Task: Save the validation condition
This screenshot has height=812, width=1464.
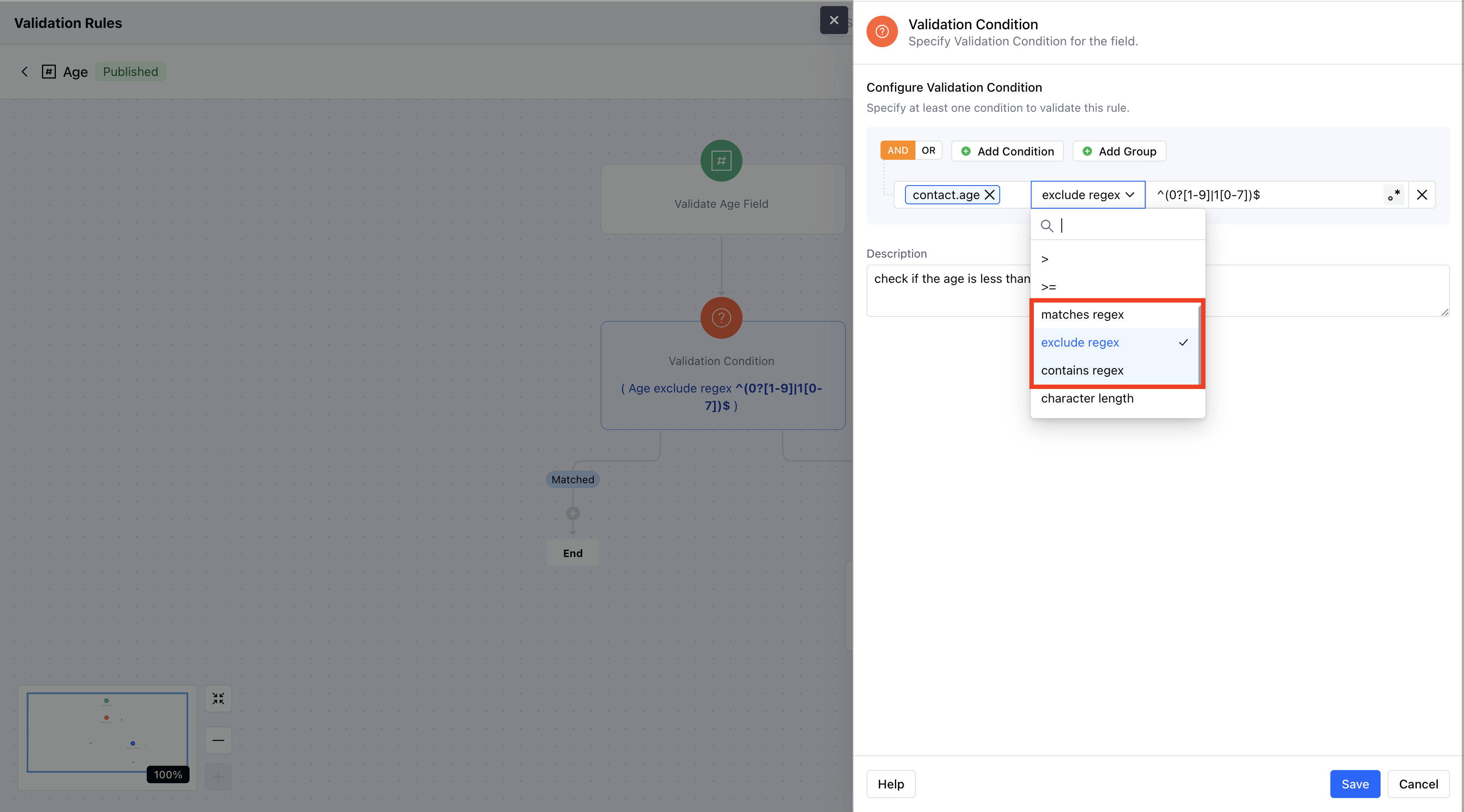Action: point(1354,784)
